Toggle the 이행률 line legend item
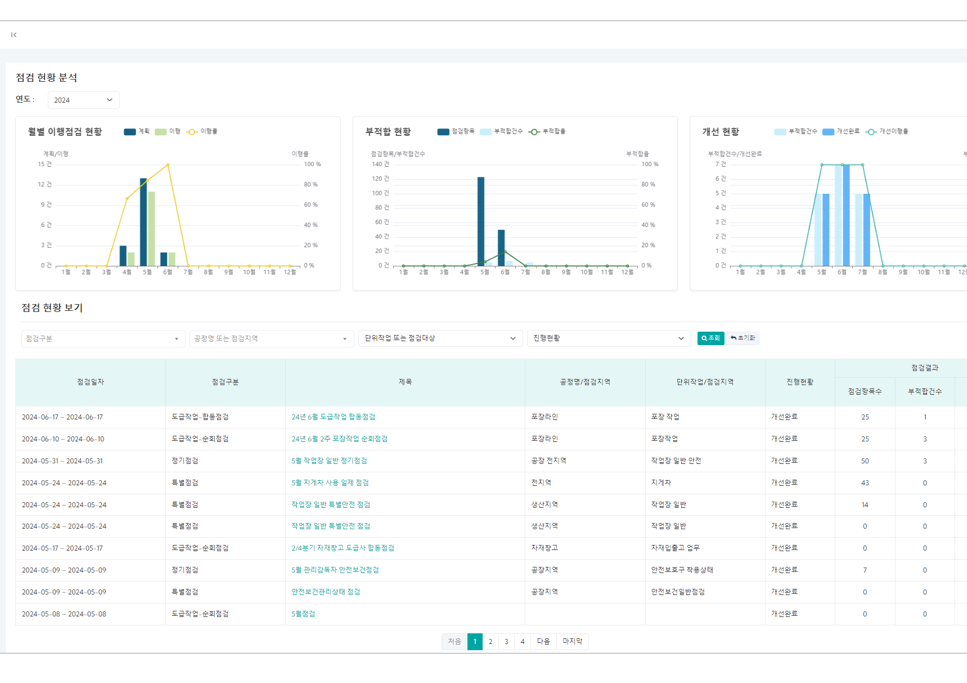The image size is (967, 683). [202, 132]
